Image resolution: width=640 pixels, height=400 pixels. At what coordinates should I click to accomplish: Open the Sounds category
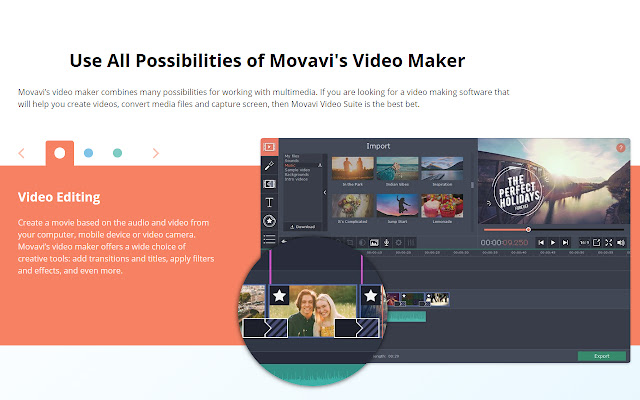(292, 160)
